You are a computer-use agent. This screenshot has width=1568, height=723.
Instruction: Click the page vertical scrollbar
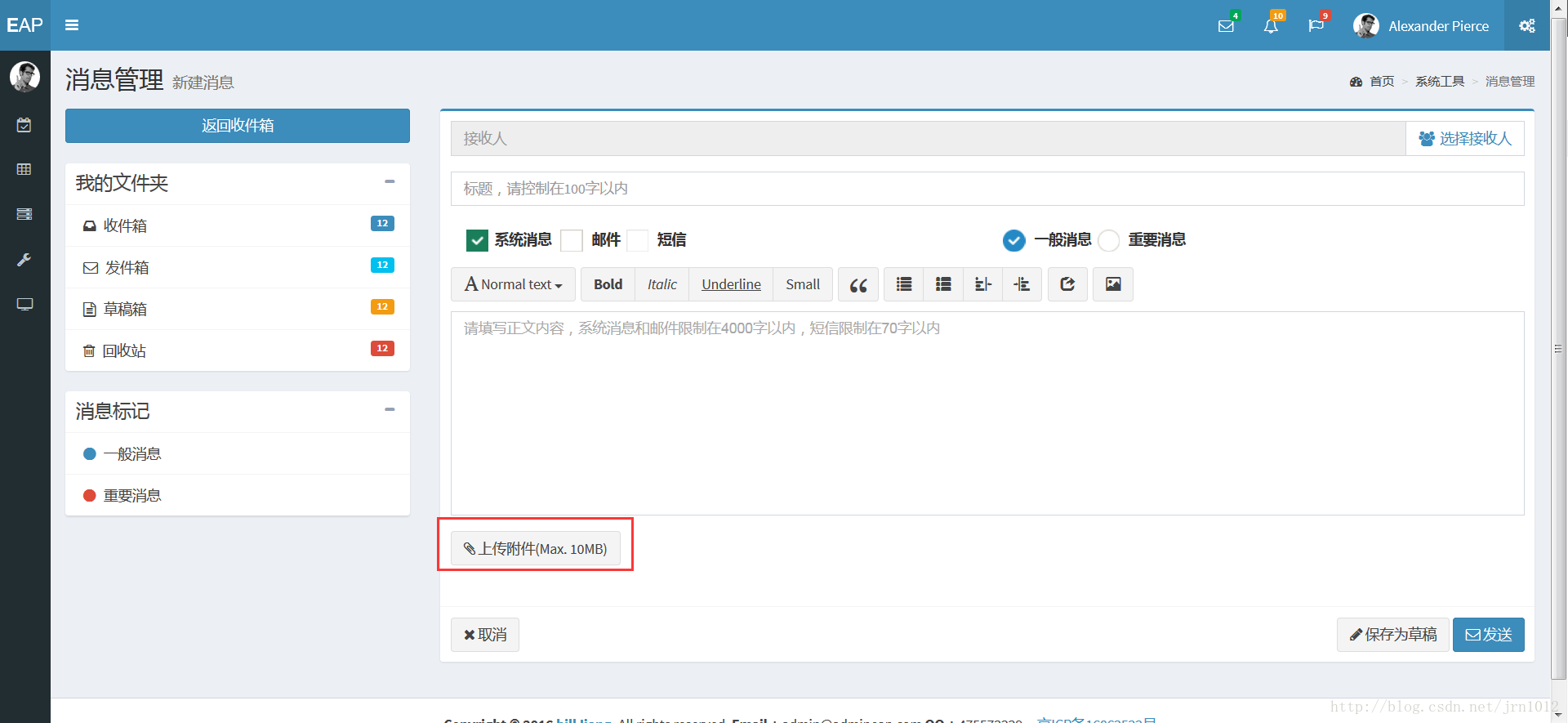pyautogui.click(x=1559, y=349)
